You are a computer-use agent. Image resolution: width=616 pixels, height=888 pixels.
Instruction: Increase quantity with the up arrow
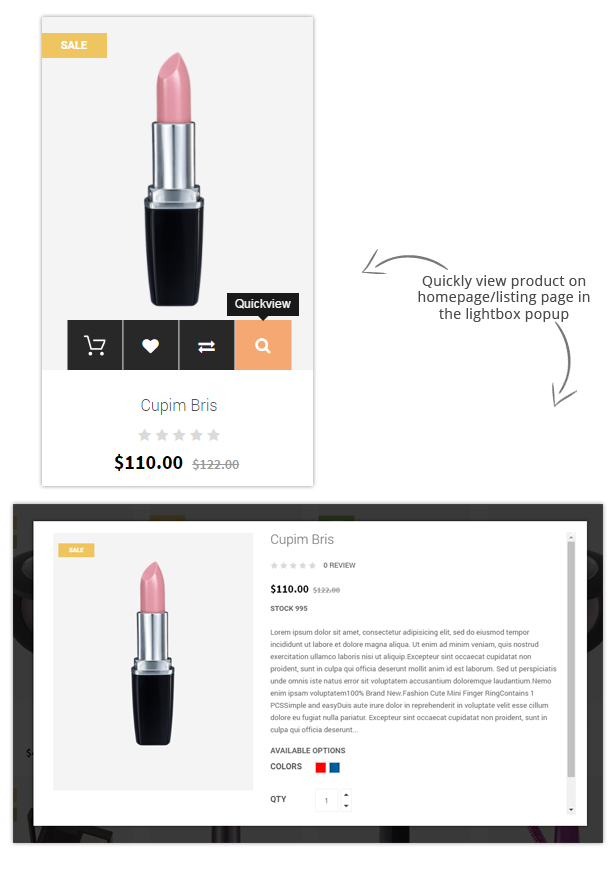pyautogui.click(x=346, y=795)
